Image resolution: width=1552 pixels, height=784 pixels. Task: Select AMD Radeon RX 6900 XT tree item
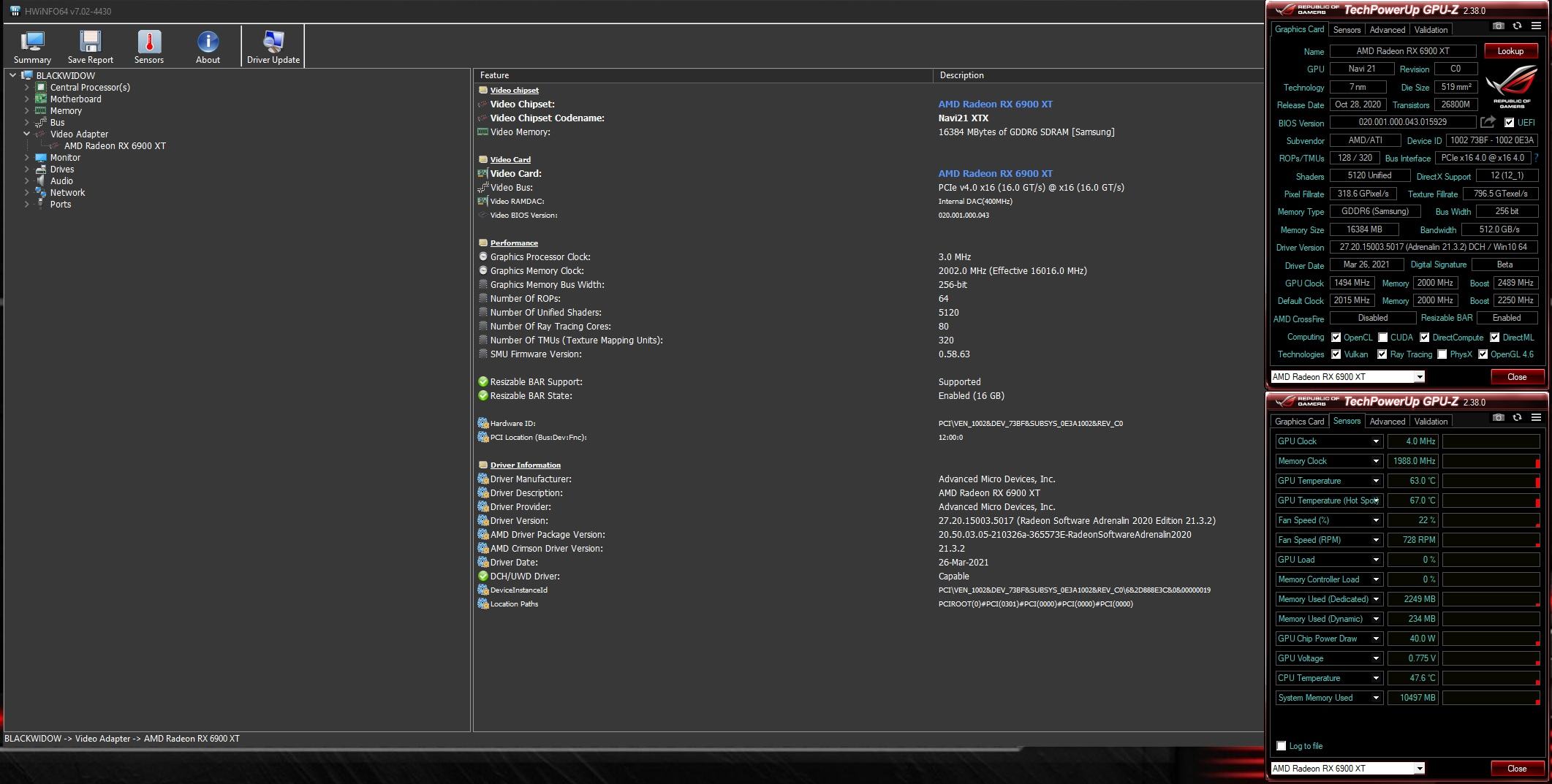coord(115,145)
